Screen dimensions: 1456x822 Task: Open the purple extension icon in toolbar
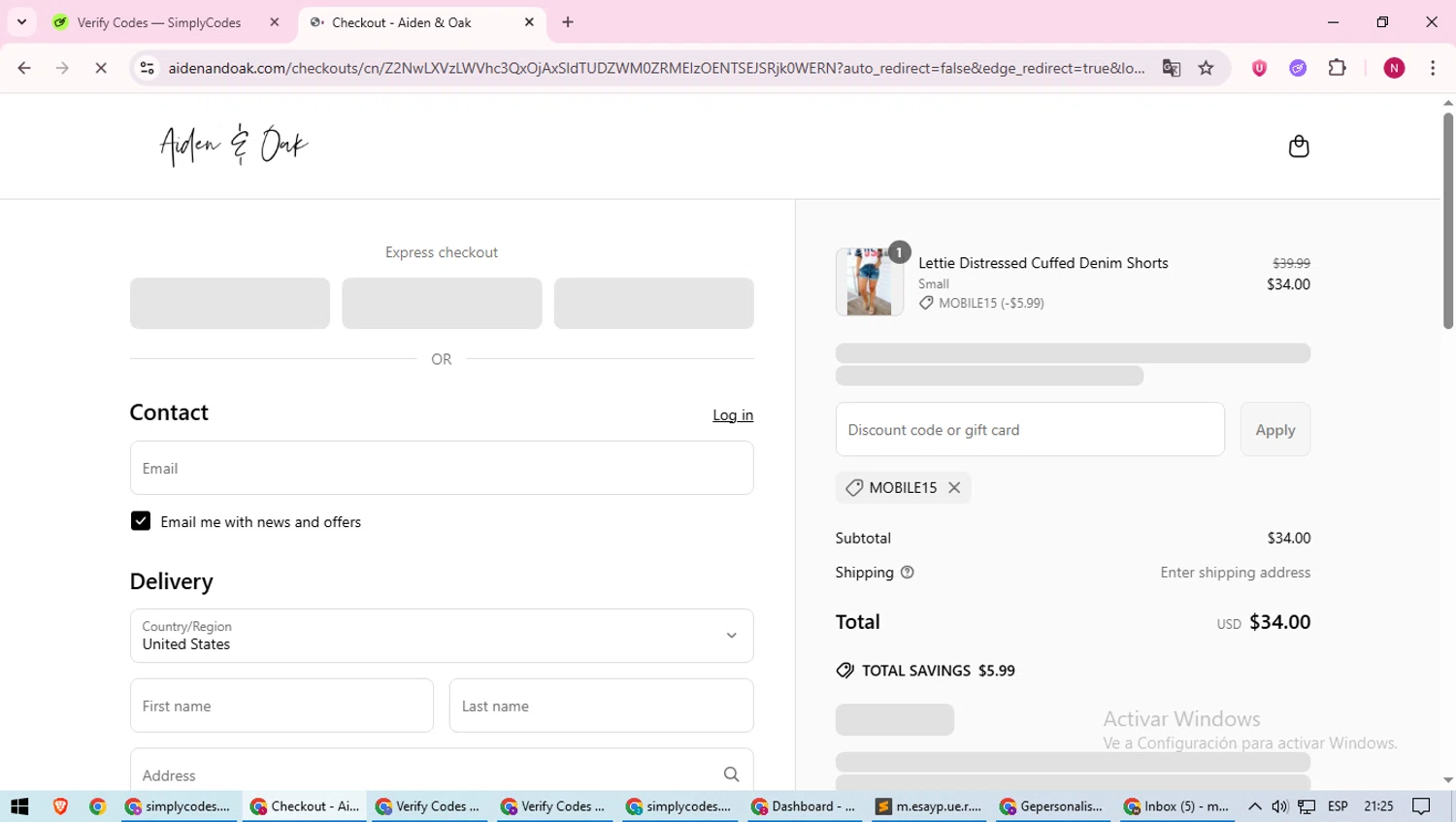click(1298, 68)
